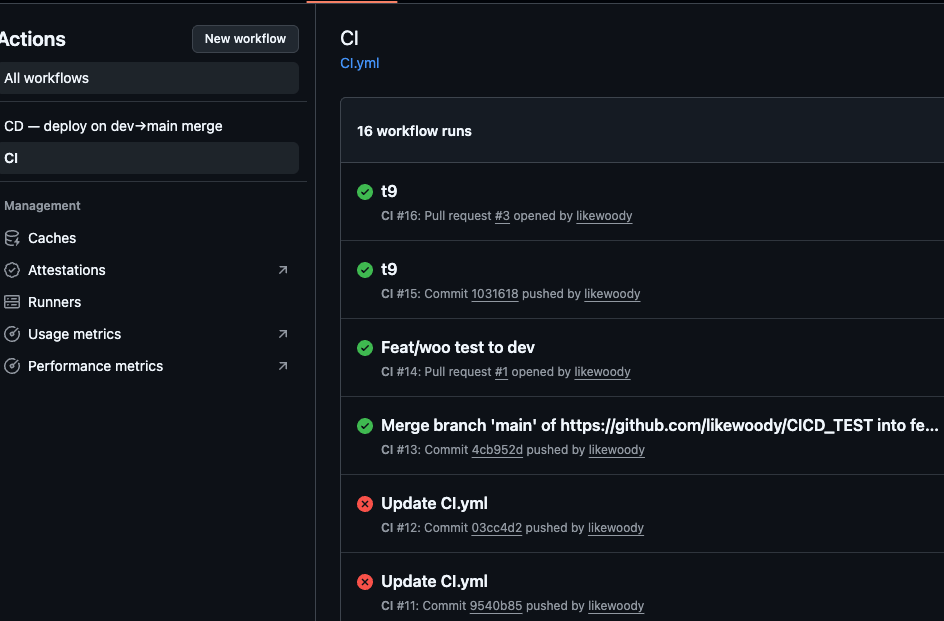Image resolution: width=944 pixels, height=621 pixels.
Task: Click success check icon for Feat/woo test run
Action: 365,348
